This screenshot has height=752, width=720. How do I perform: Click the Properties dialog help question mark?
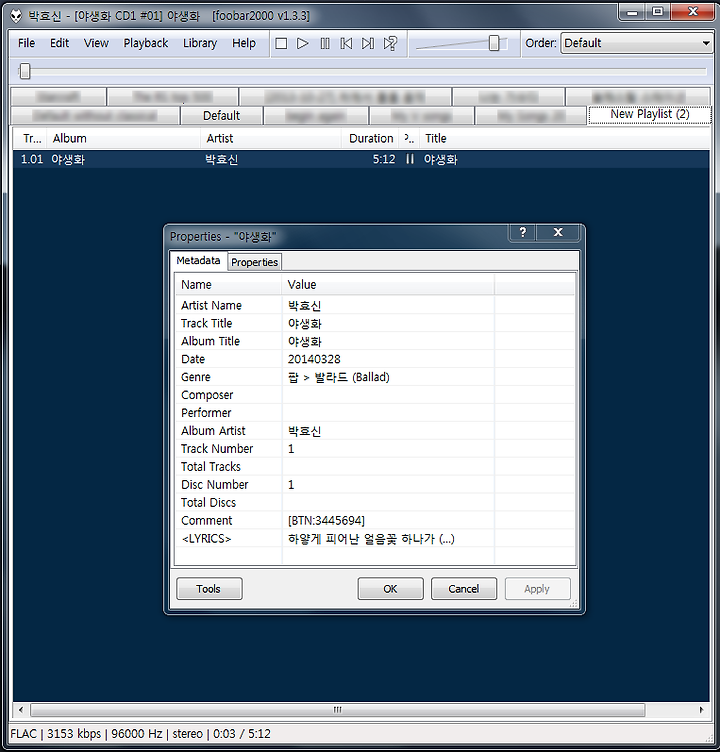click(x=522, y=232)
